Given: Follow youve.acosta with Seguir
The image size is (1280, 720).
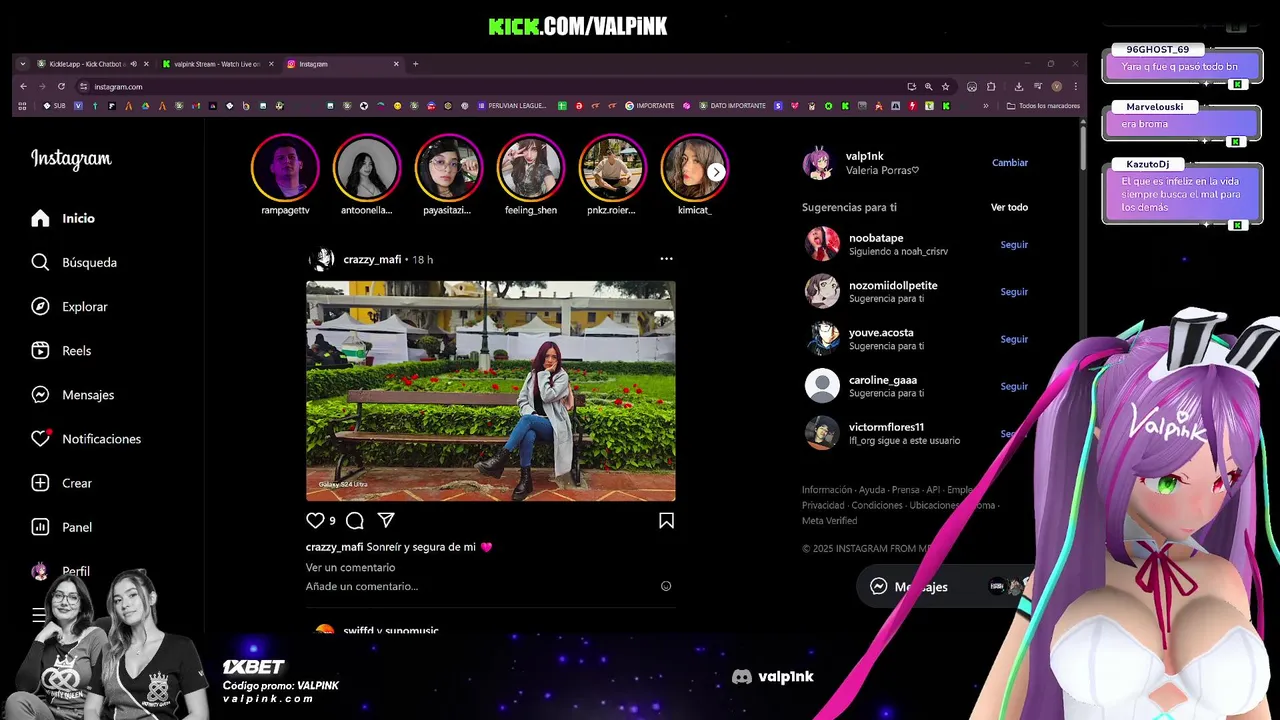Looking at the screenshot, I should 1014,339.
